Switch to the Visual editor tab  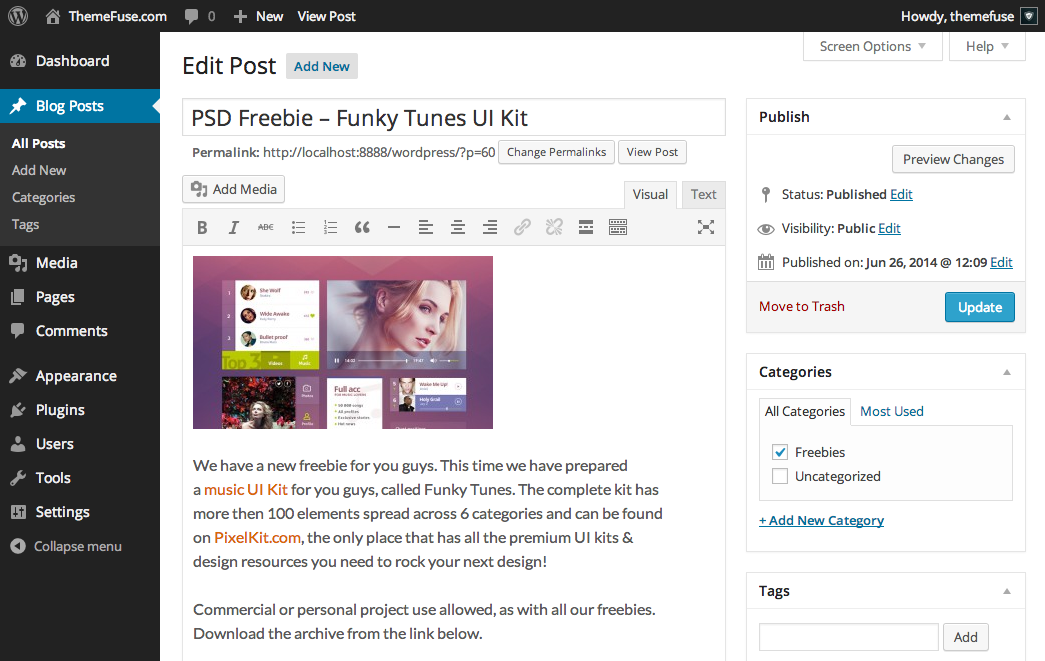click(x=650, y=195)
